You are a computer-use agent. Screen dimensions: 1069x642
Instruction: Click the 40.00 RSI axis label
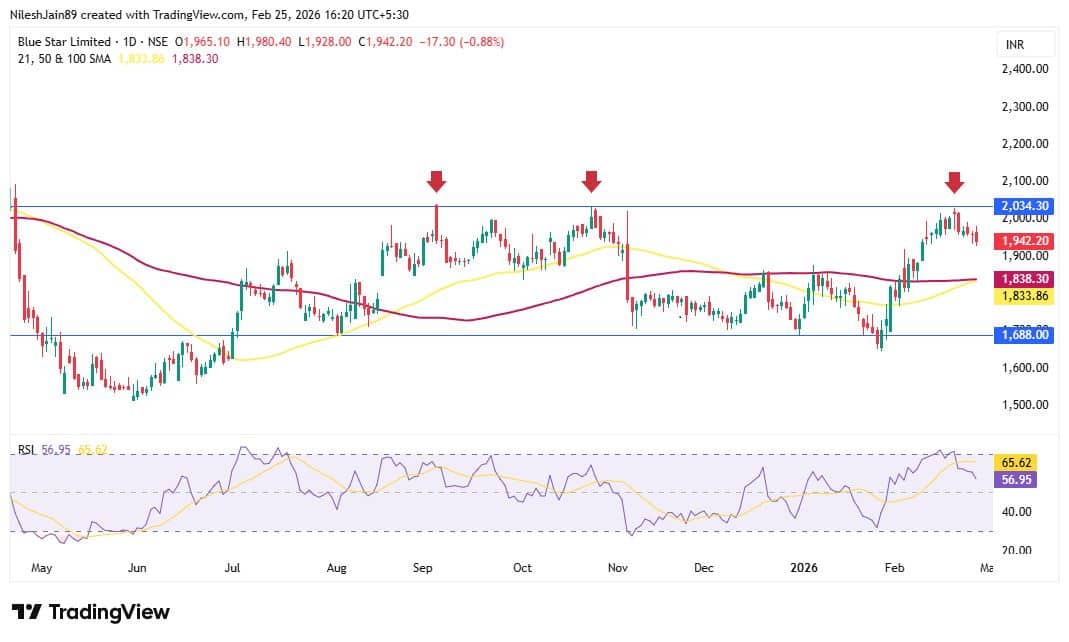1016,512
